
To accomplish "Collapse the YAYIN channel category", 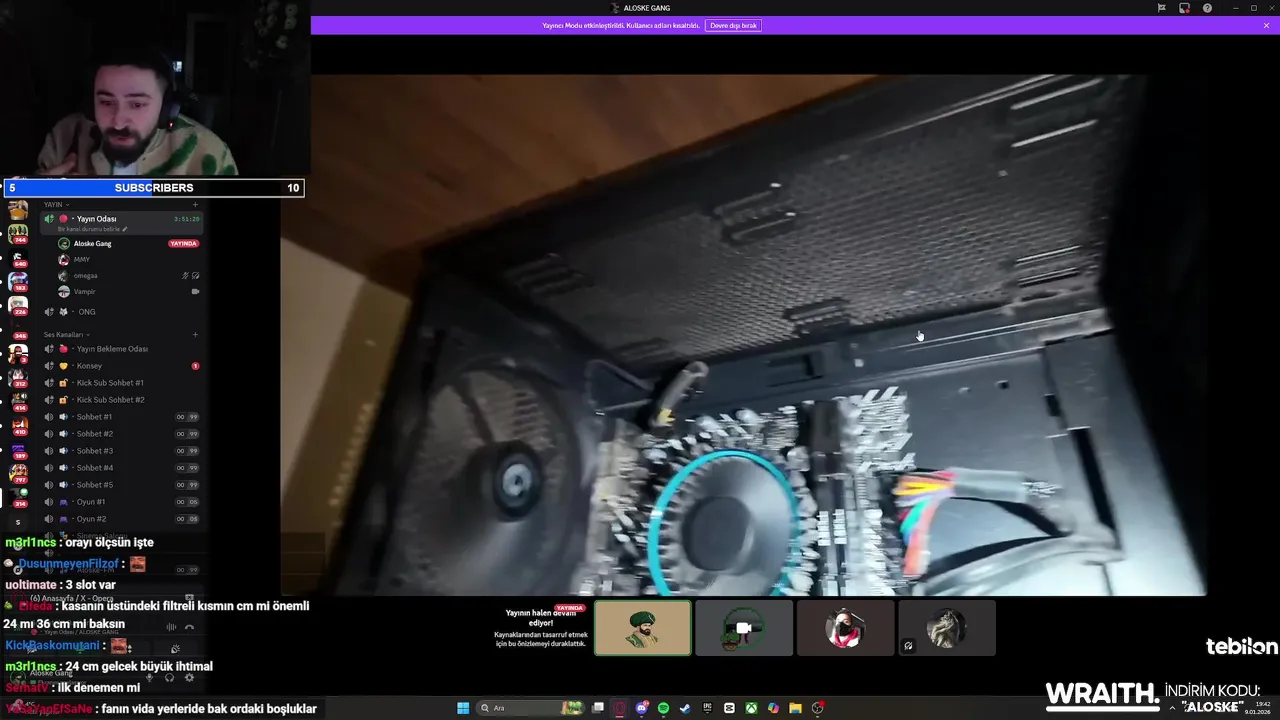I will pyautogui.click(x=56, y=204).
